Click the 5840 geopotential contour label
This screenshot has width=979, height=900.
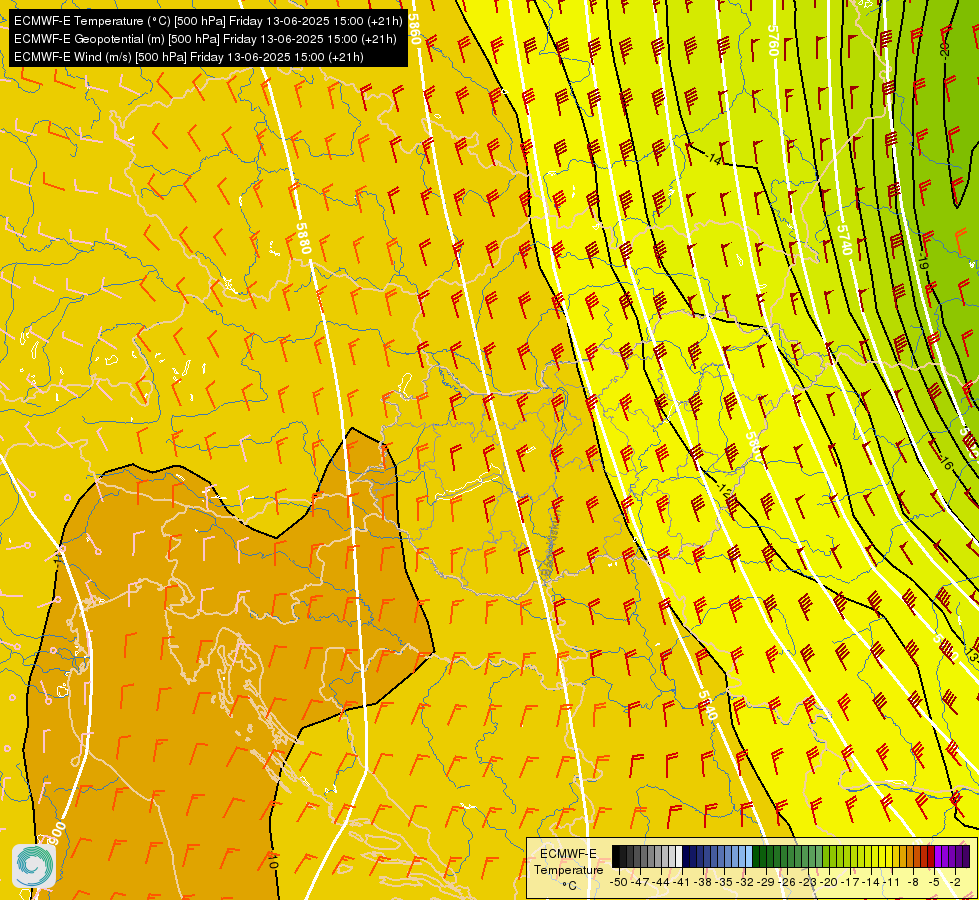(708, 705)
